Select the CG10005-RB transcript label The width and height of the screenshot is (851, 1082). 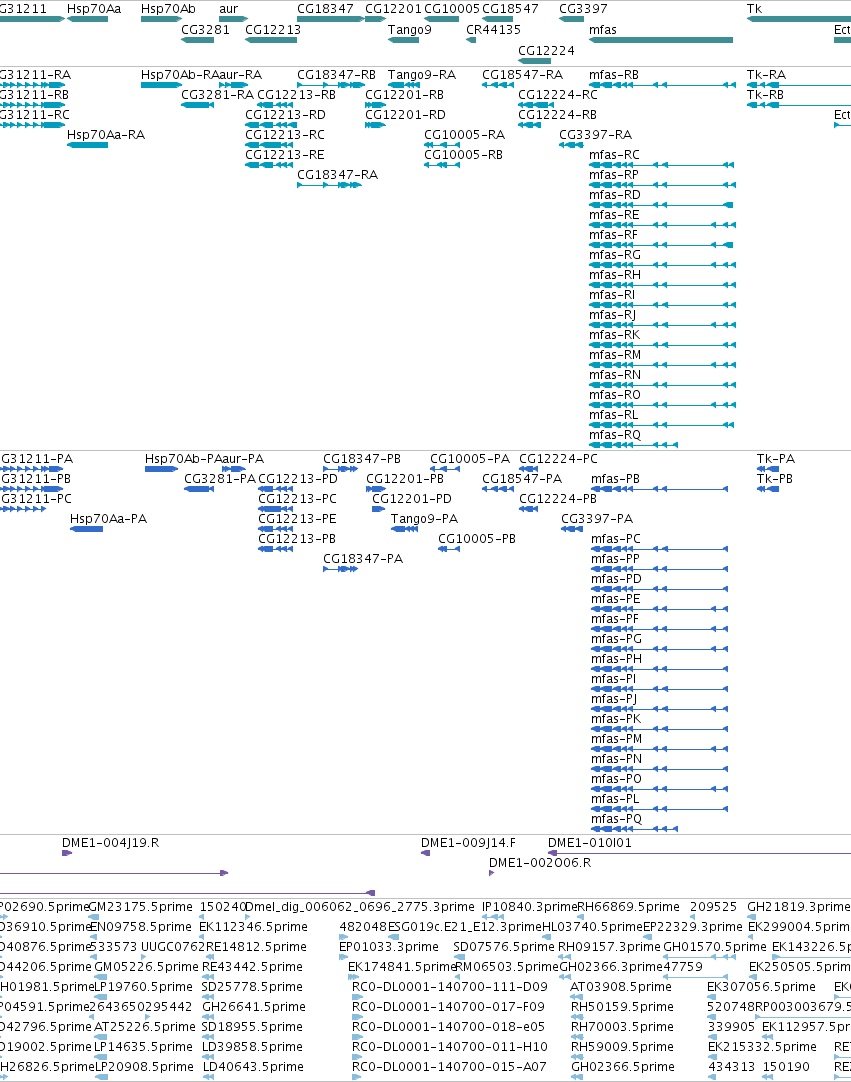tap(463, 155)
